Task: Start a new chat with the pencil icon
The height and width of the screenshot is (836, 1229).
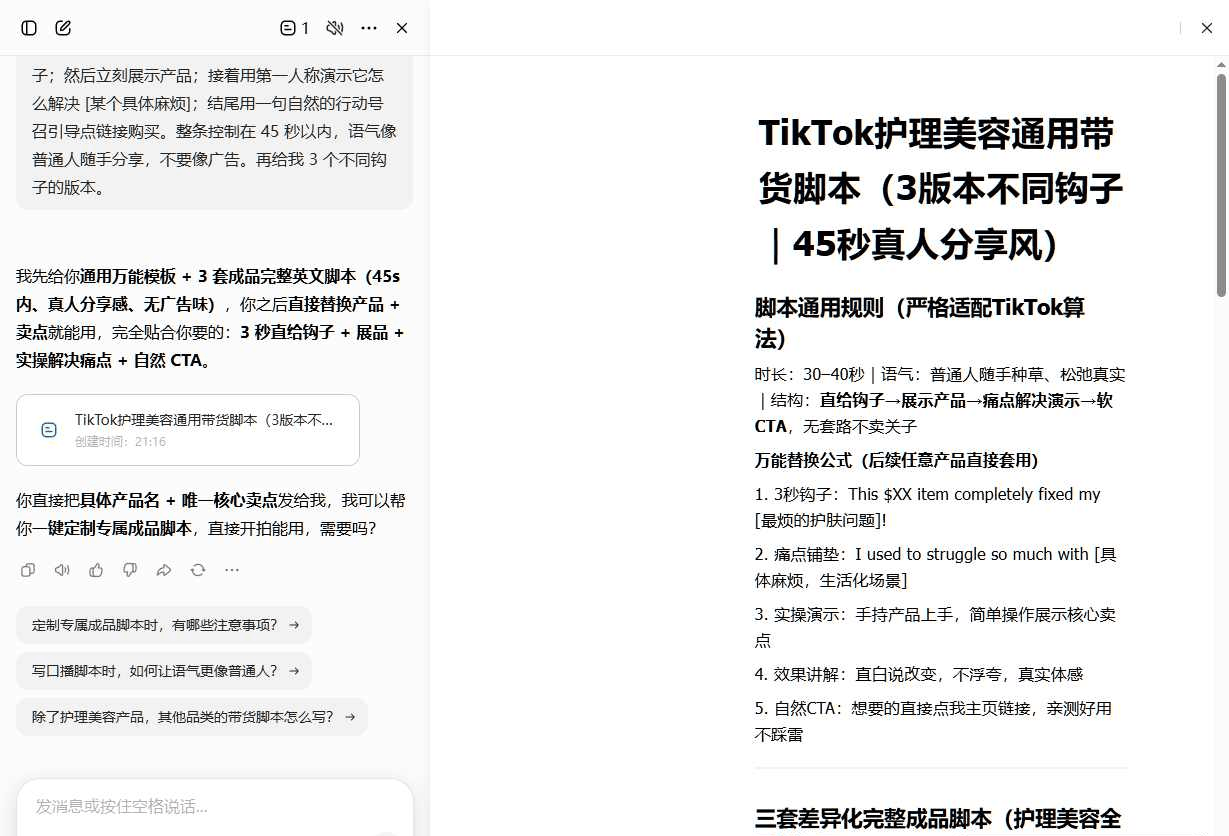Action: click(x=63, y=28)
